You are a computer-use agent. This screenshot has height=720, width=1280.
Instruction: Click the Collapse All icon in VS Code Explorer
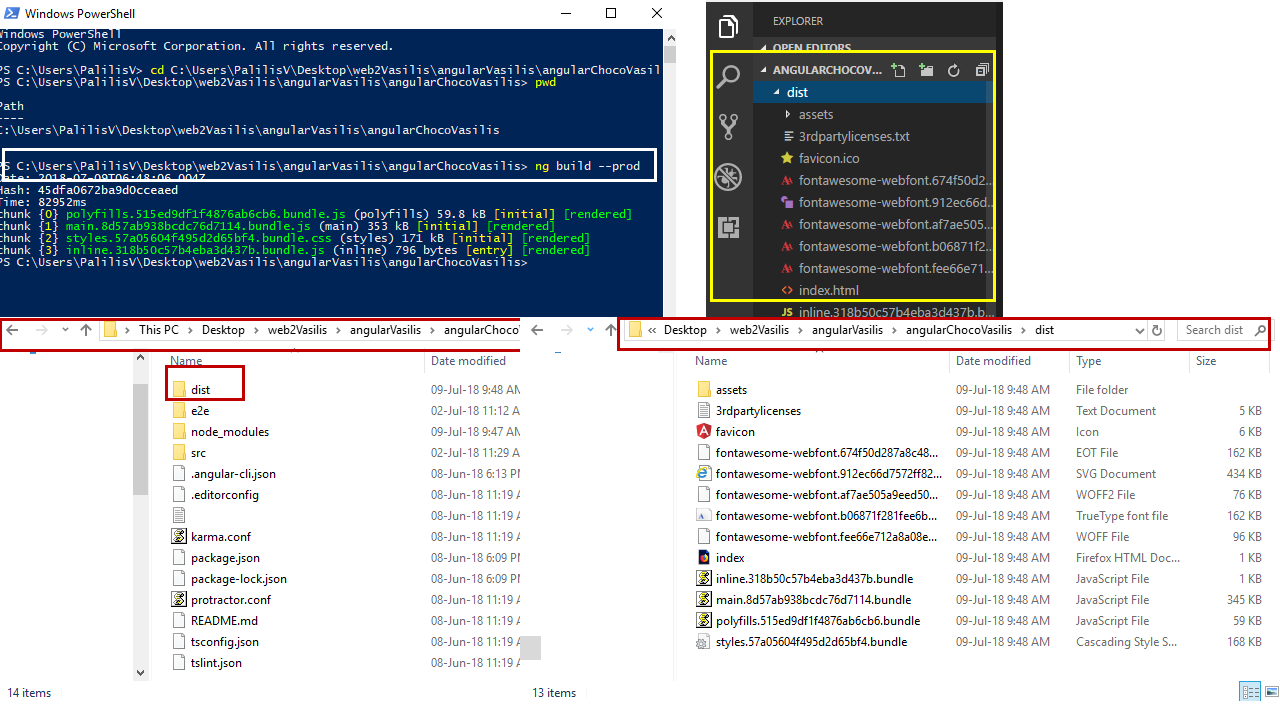(981, 70)
